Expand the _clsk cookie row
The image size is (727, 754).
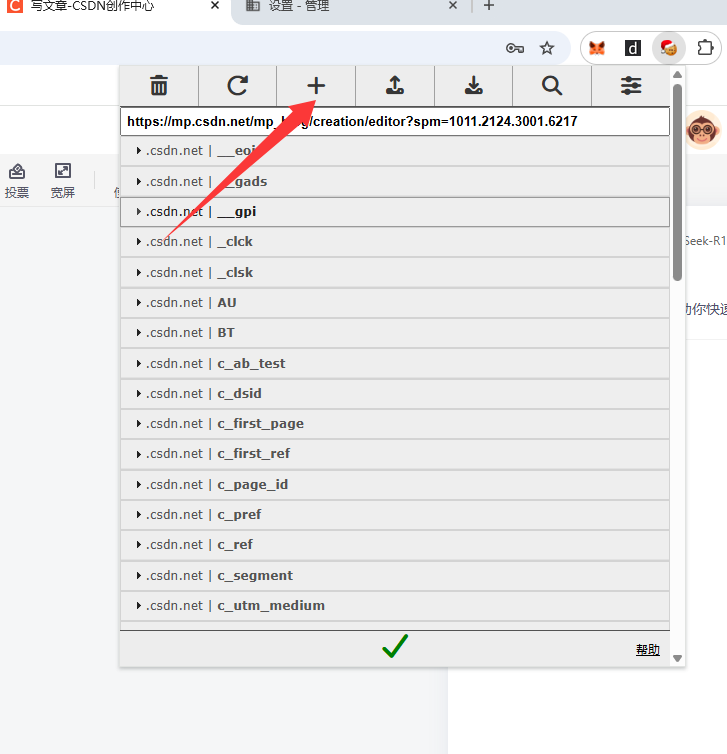pos(395,273)
